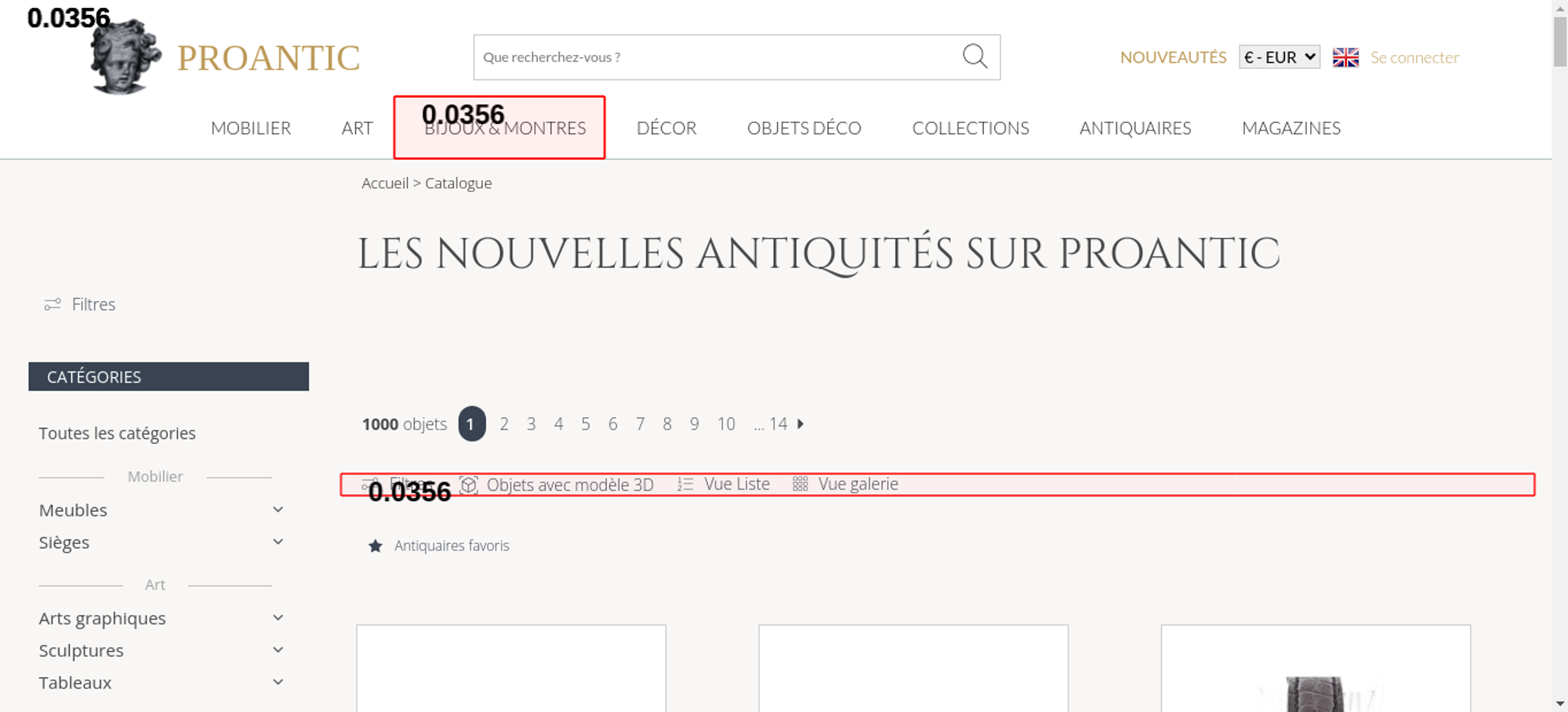Image resolution: width=1568 pixels, height=712 pixels.
Task: Click the Se connecter link
Action: coord(1414,57)
